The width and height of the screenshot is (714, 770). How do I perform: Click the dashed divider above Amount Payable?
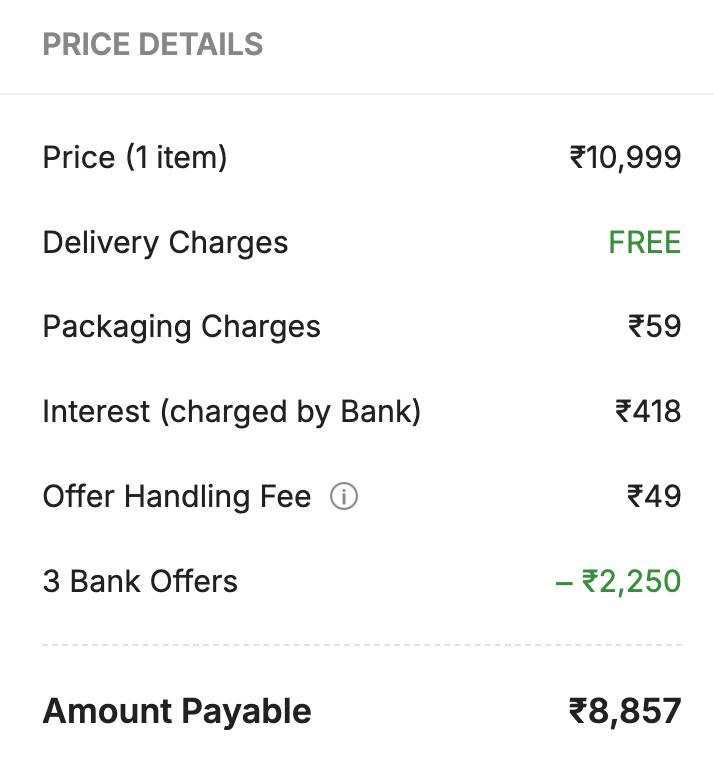pyautogui.click(x=361, y=645)
